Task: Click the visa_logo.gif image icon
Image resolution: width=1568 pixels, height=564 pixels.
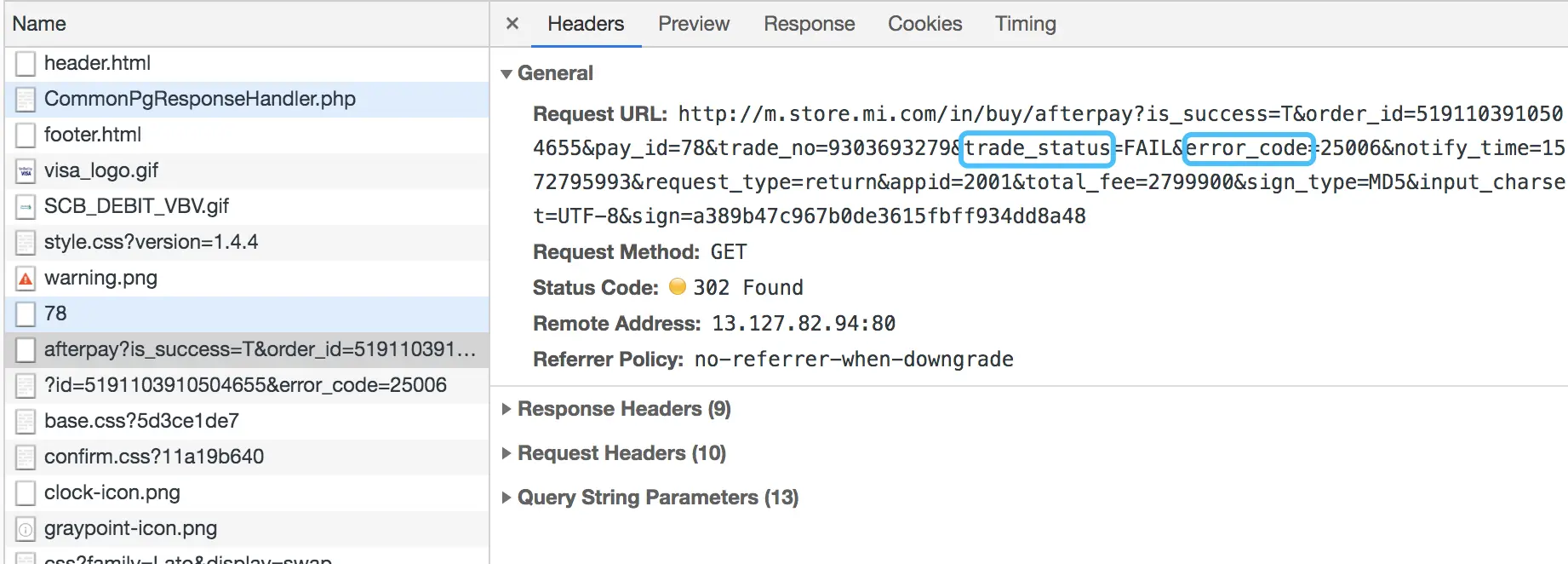Action: (26, 171)
